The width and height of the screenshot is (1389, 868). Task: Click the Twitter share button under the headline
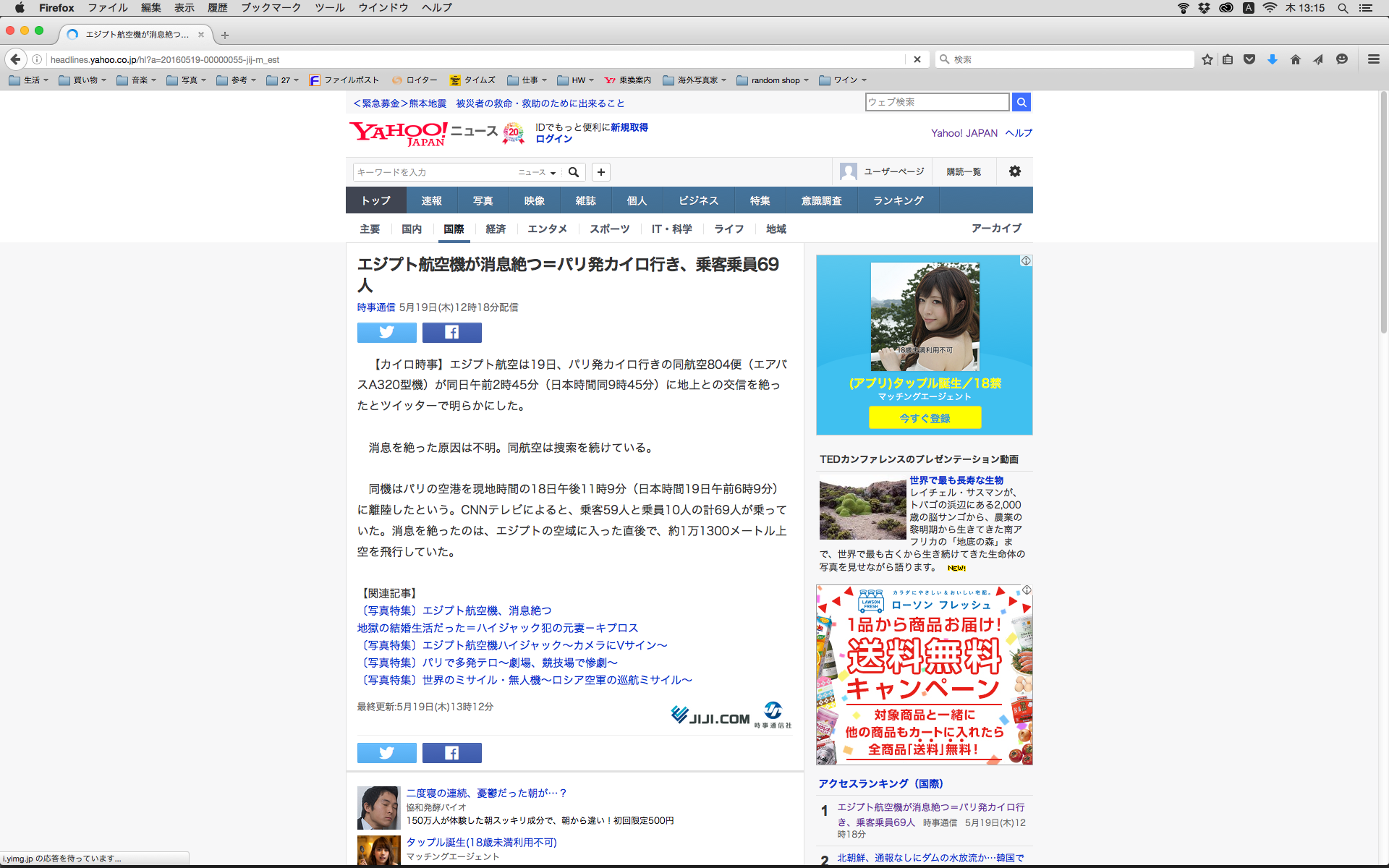(x=386, y=332)
